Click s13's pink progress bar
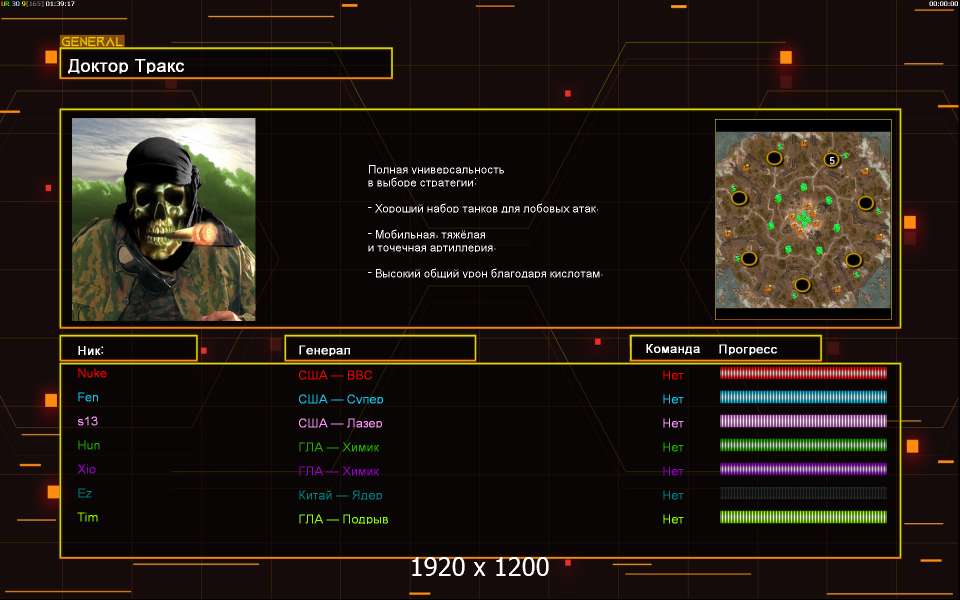960x600 pixels. 803,421
